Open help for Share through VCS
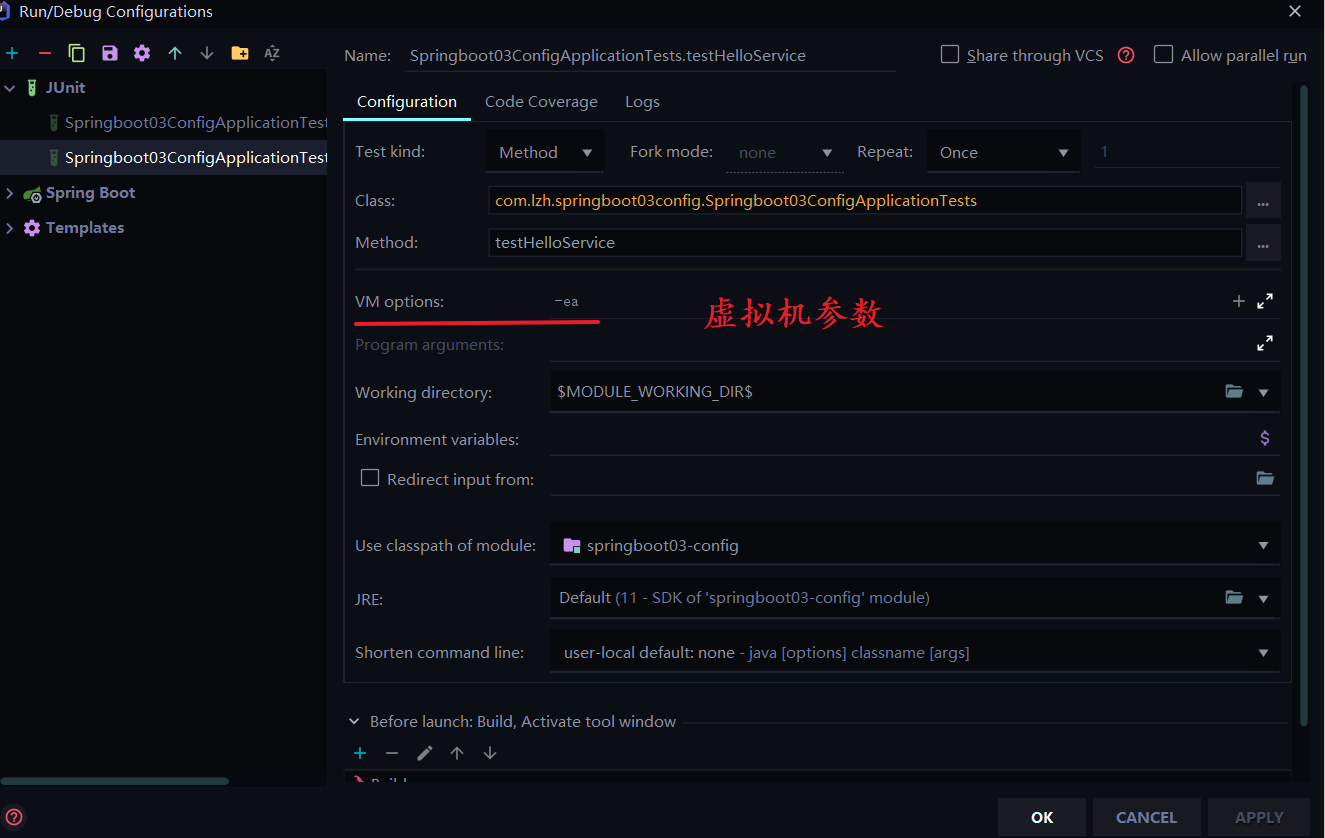The width and height of the screenshot is (1325, 838). (x=1126, y=55)
